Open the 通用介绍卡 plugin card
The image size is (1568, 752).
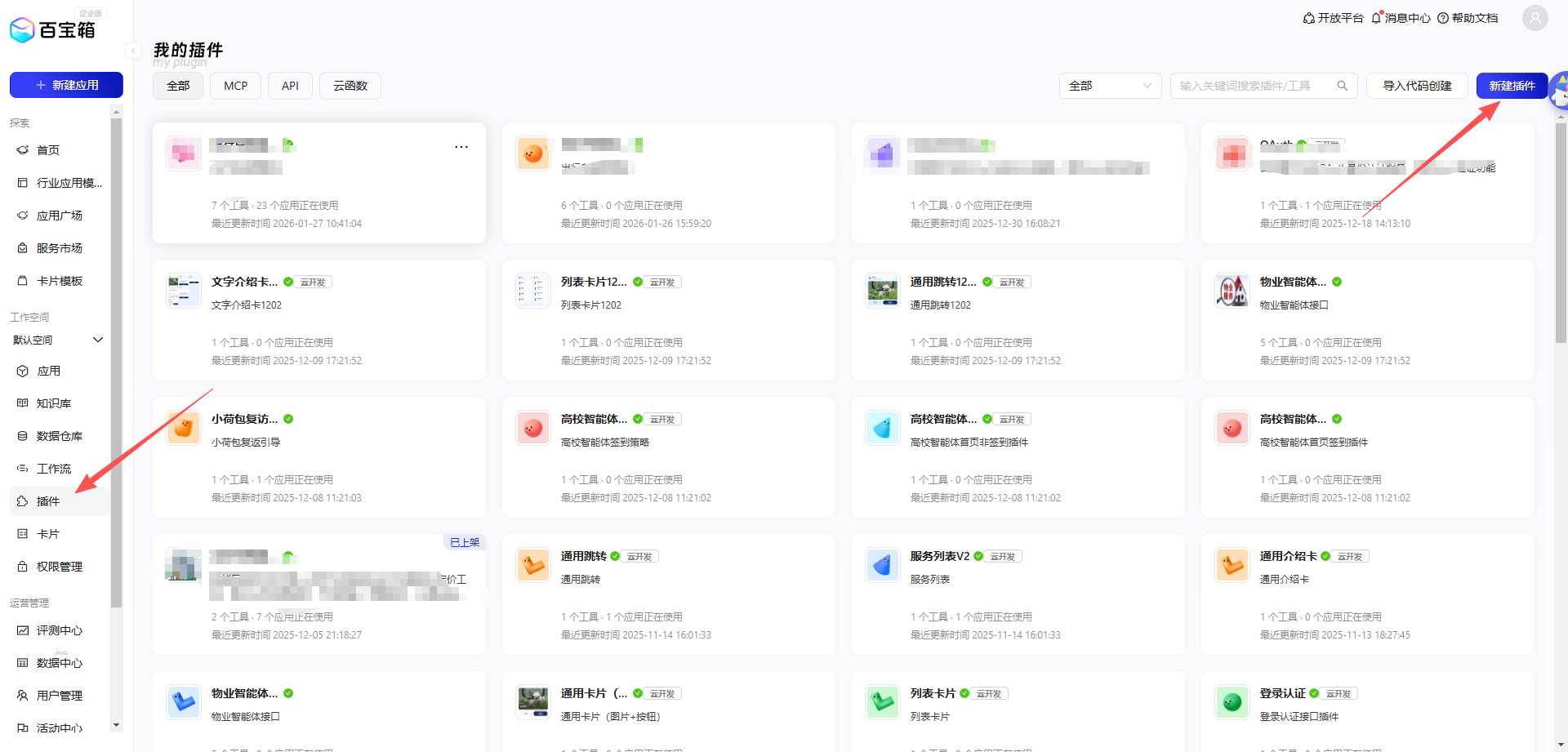(x=1367, y=594)
